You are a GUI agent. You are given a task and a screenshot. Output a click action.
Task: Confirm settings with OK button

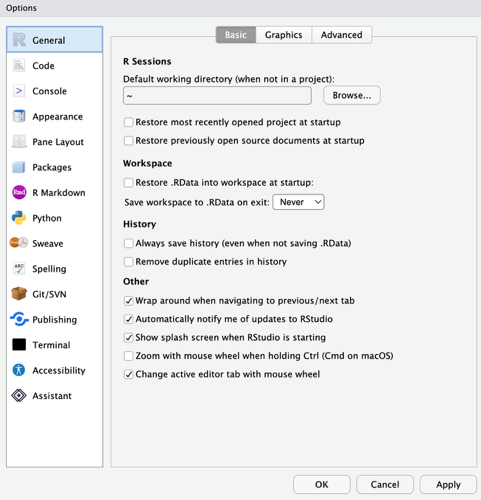[322, 484]
